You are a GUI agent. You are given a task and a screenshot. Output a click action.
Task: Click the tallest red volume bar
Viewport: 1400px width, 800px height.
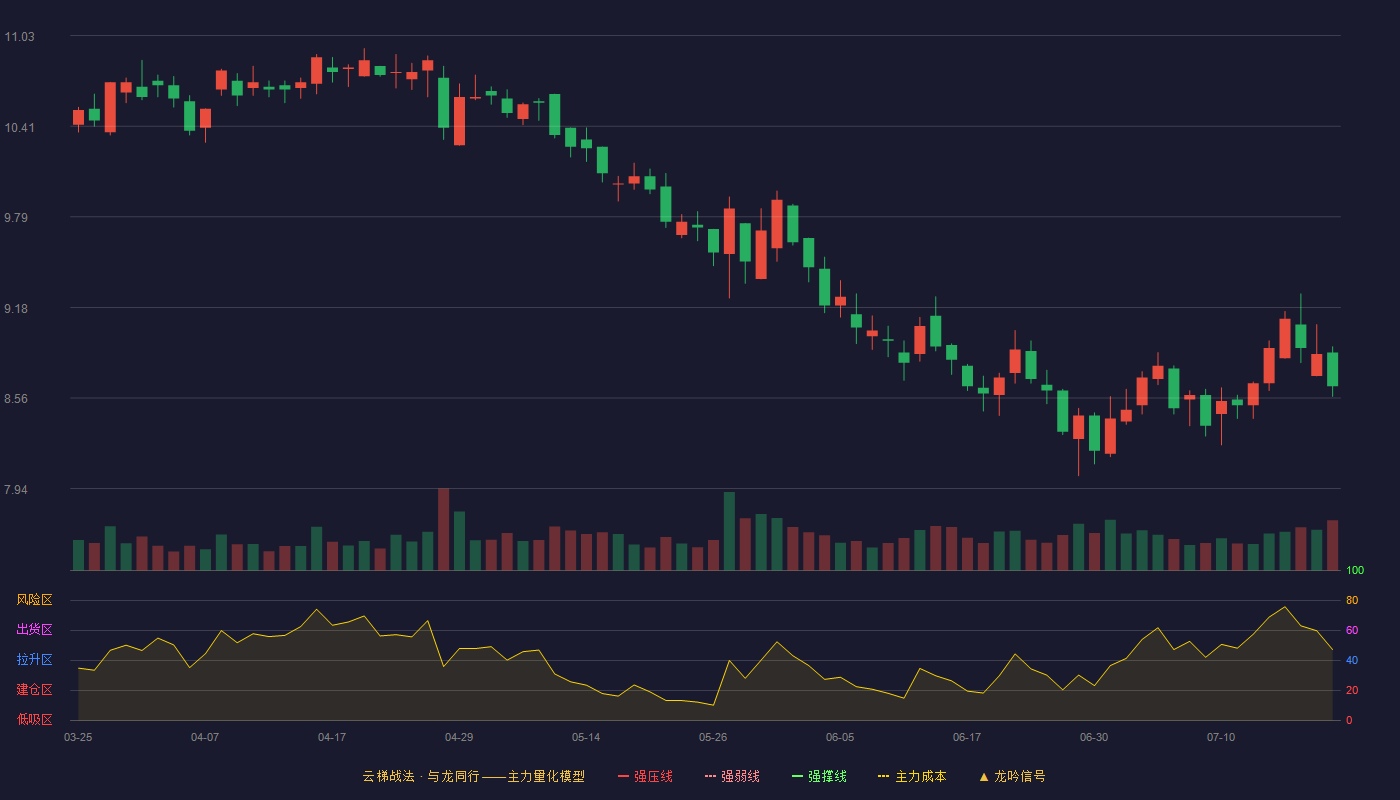(443, 529)
